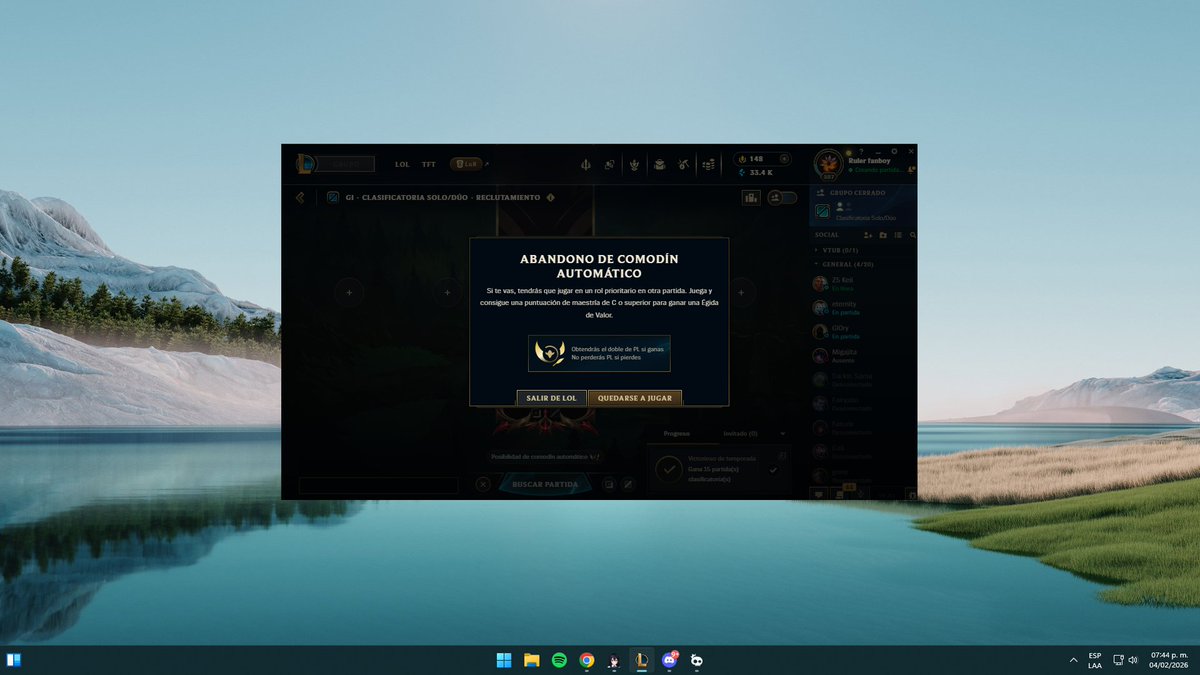Toggle the open/closed party switch

pyautogui.click(x=782, y=198)
